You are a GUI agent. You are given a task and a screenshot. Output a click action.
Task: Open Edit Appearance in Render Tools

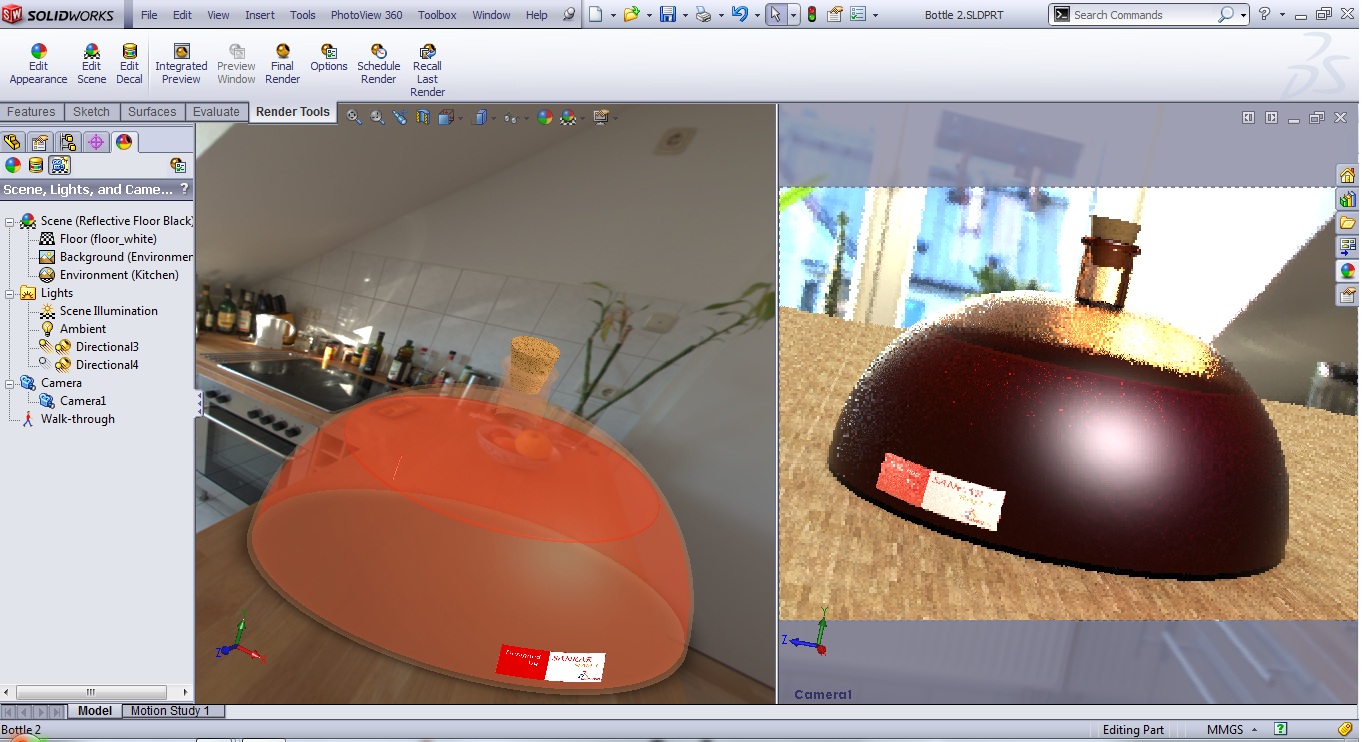38,64
